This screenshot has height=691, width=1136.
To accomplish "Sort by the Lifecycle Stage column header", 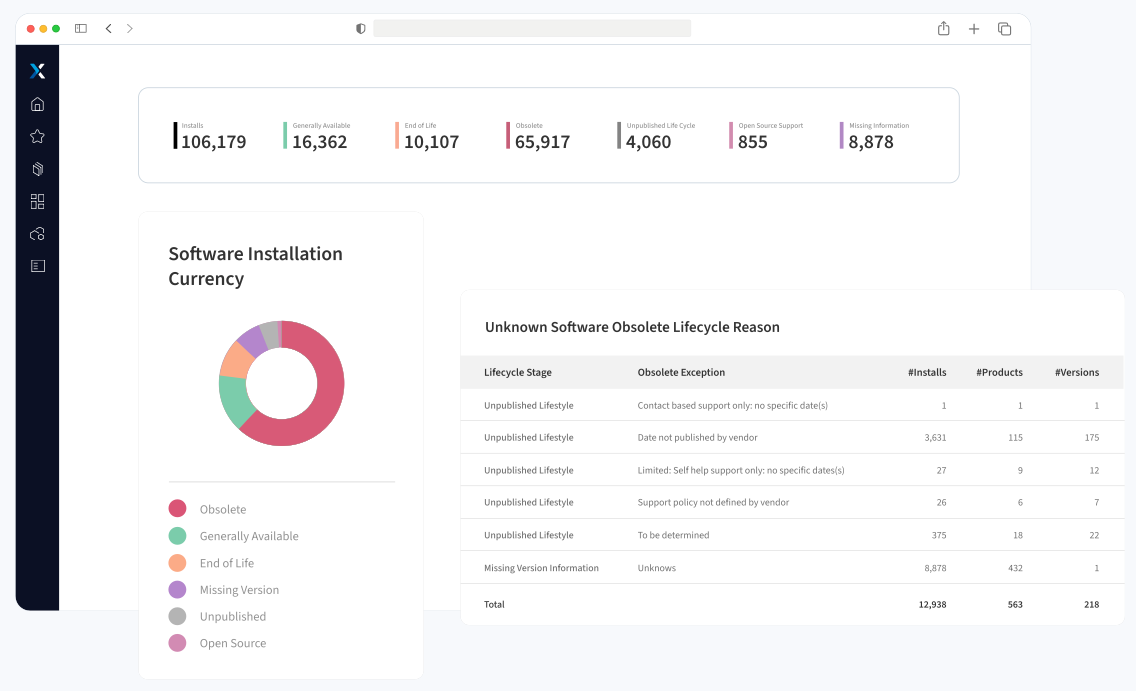I will coord(518,372).
